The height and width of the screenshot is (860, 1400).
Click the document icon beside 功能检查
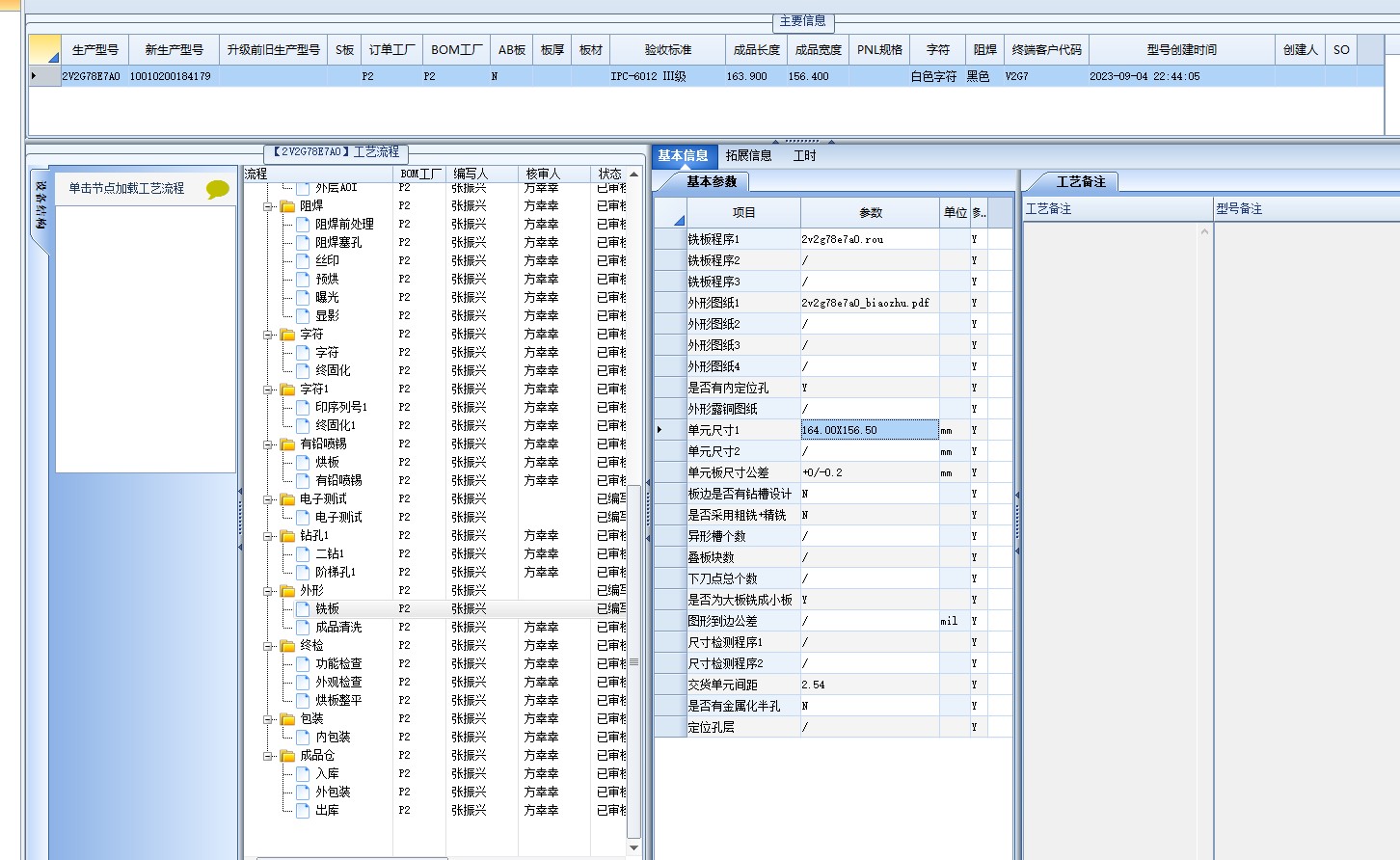[x=303, y=664]
